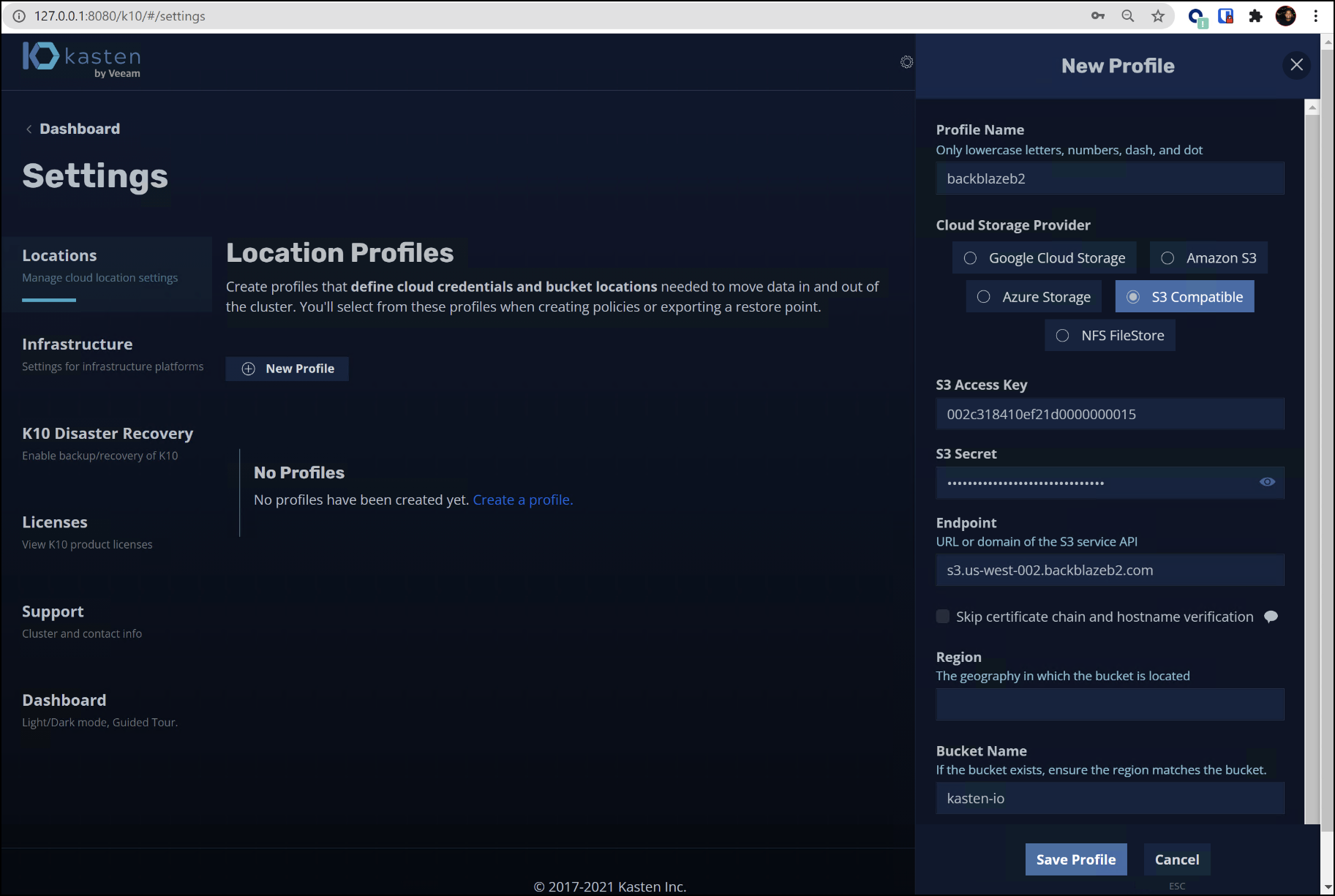Click the Kasten by Veeam logo
Image resolution: width=1335 pixels, height=896 pixels.
pos(81,59)
